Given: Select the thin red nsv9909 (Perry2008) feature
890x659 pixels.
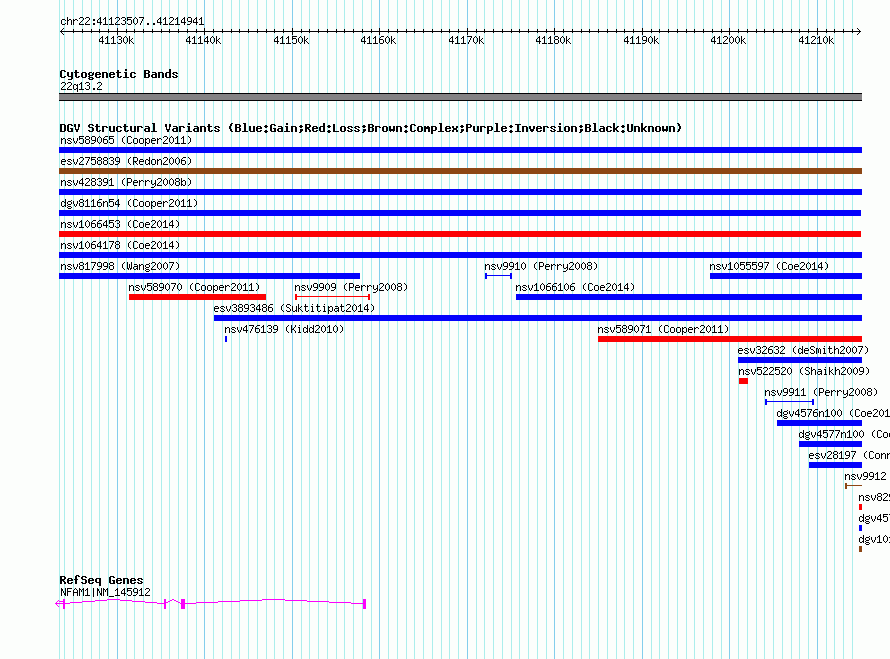Looking at the screenshot, I should pyautogui.click(x=333, y=297).
